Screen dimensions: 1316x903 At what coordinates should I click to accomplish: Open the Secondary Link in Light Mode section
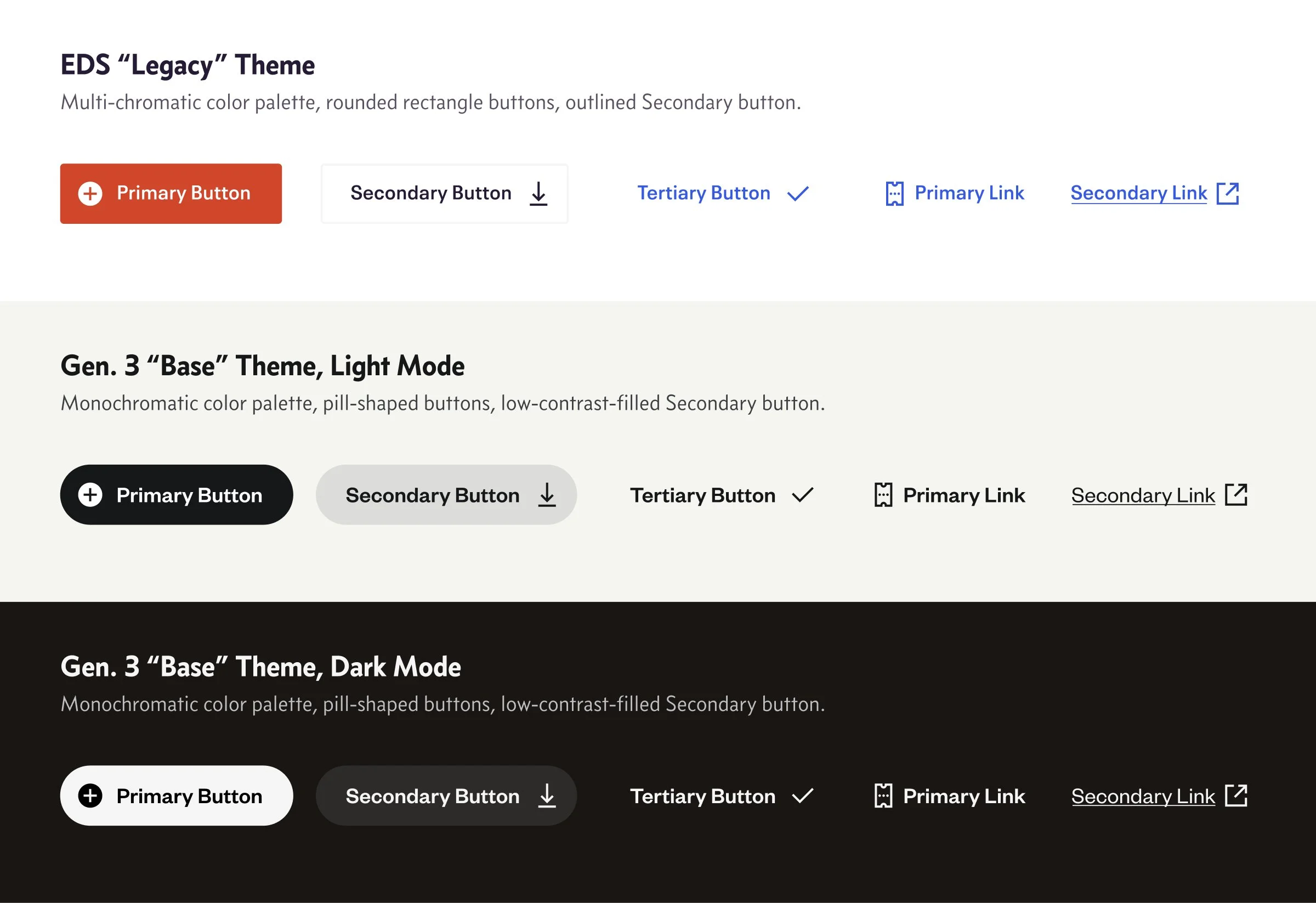pyautogui.click(x=1160, y=495)
